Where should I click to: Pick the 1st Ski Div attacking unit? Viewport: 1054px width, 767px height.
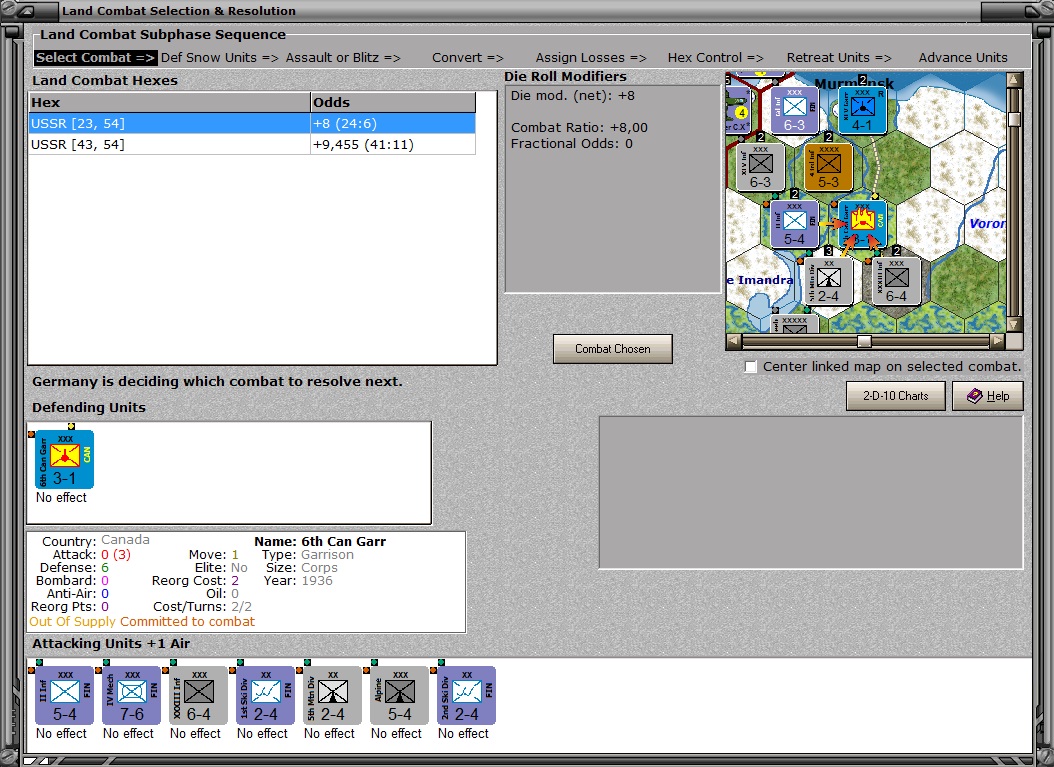tap(265, 695)
